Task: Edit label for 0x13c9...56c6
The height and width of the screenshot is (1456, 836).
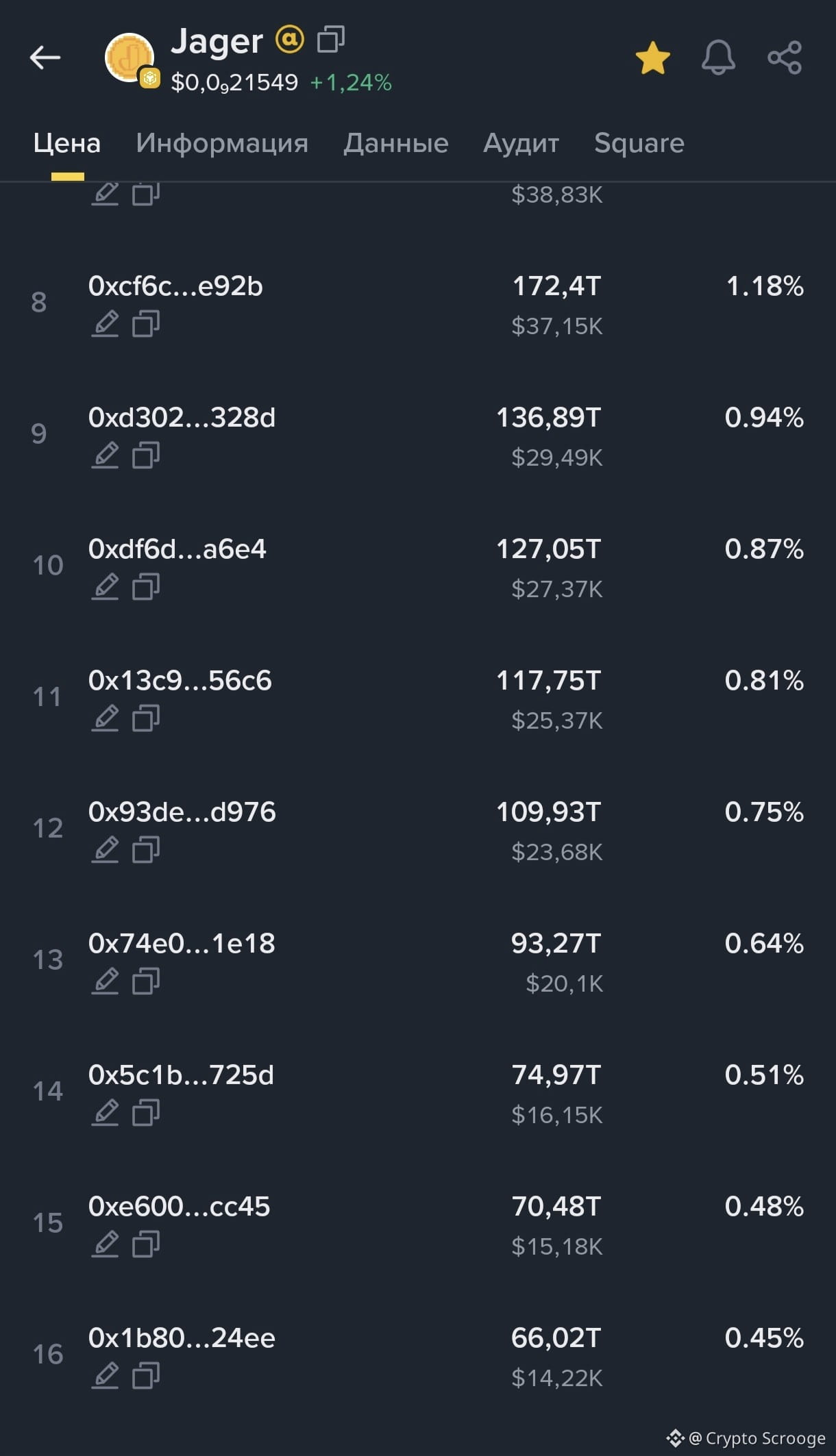Action: coord(105,718)
